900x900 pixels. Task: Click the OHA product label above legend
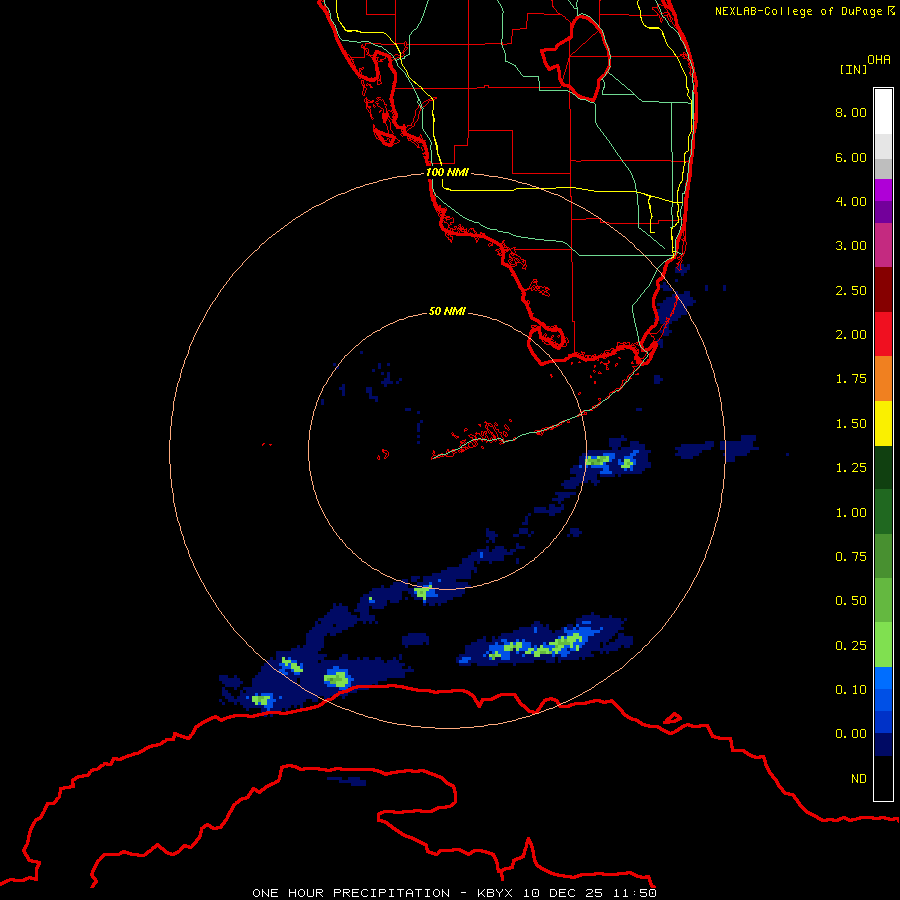click(879, 60)
